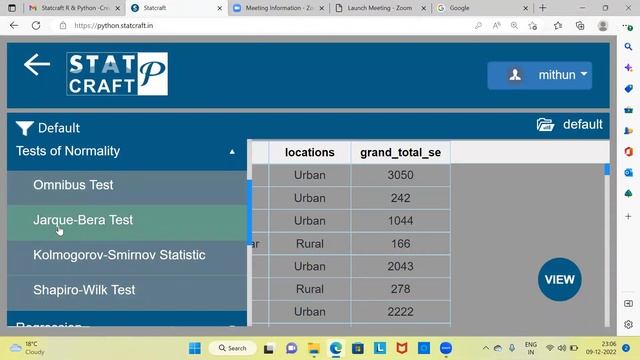The width and height of the screenshot is (640, 360).
Task: Click the zoom magnifier icon in address bar
Action: (x=514, y=26)
